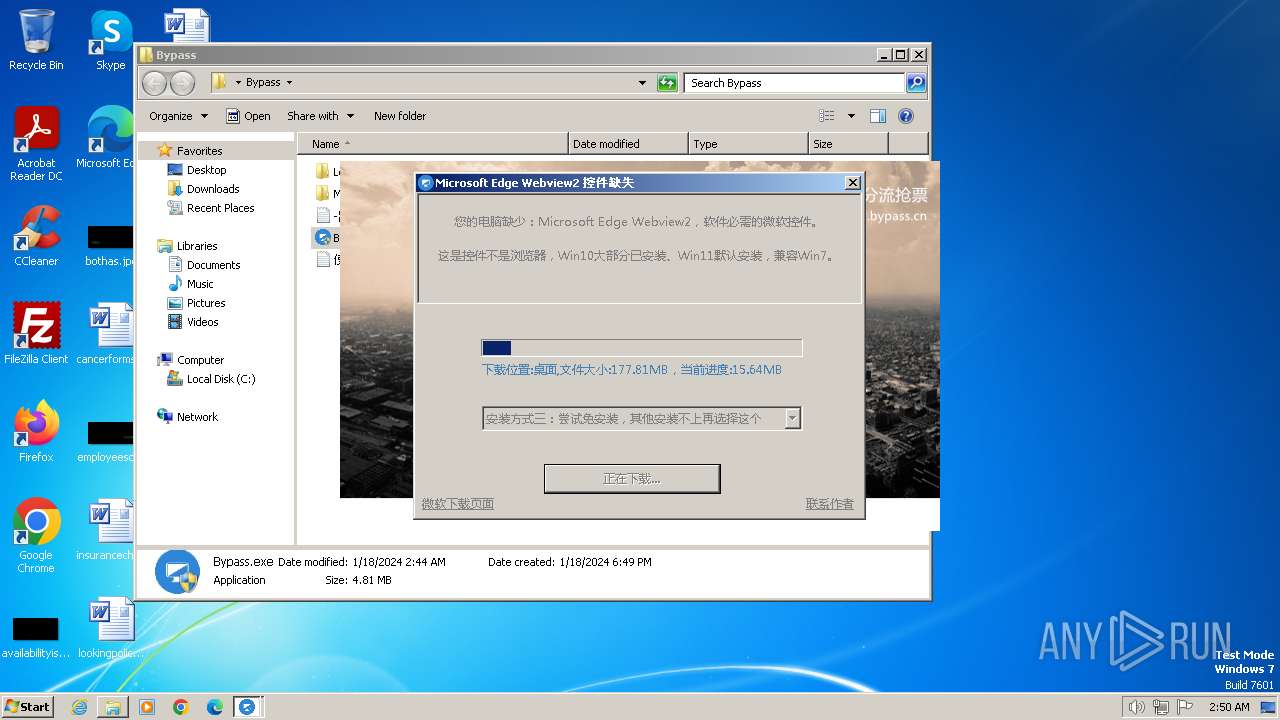The height and width of the screenshot is (720, 1280).
Task: Open Recycle Bin desktop icon
Action: pos(36,40)
